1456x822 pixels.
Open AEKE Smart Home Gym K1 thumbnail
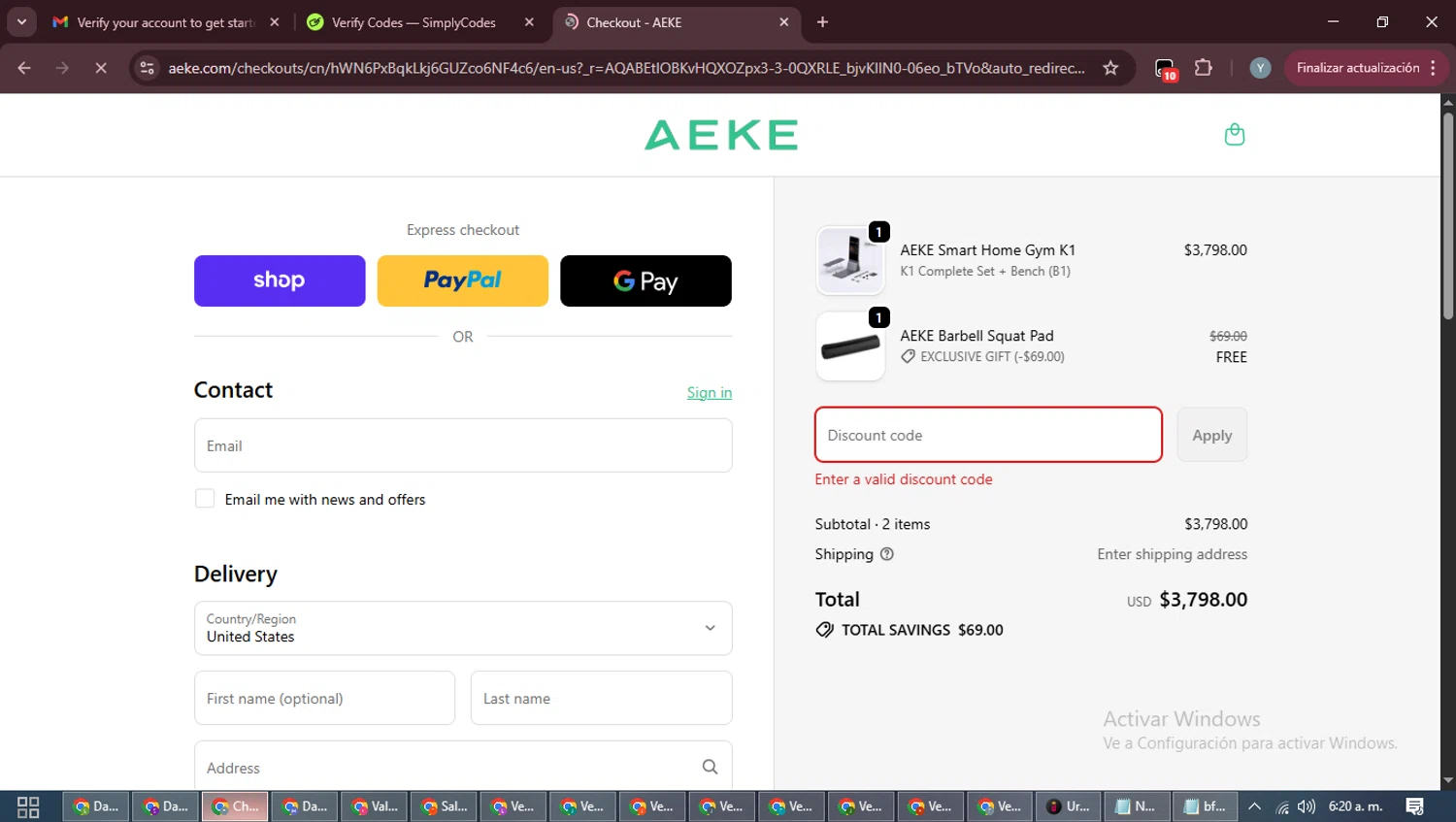850,260
